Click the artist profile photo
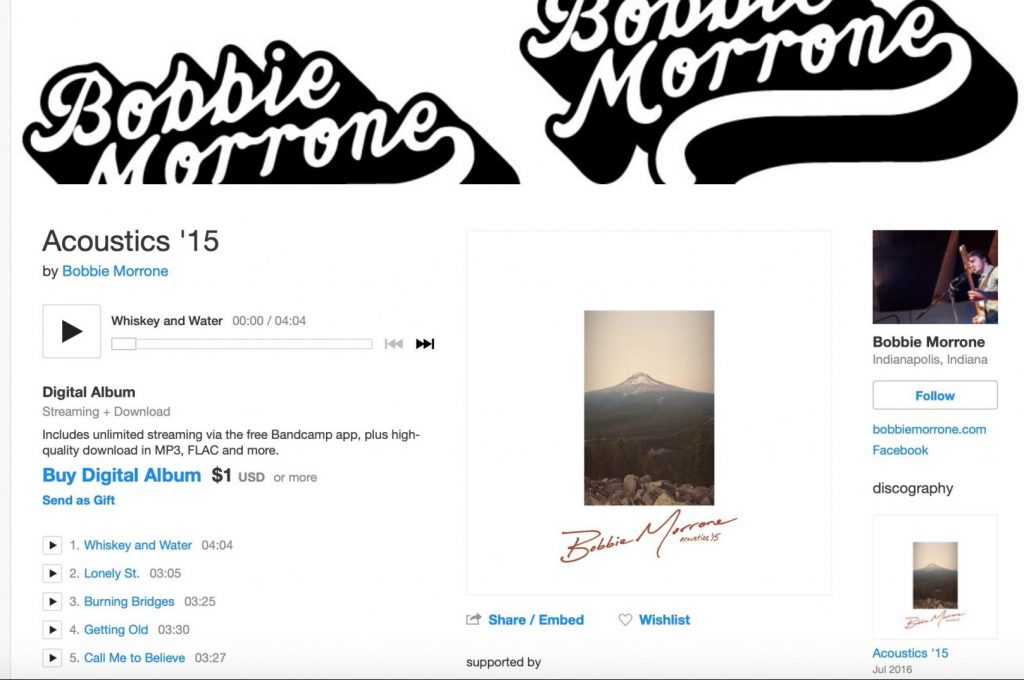 coord(935,276)
